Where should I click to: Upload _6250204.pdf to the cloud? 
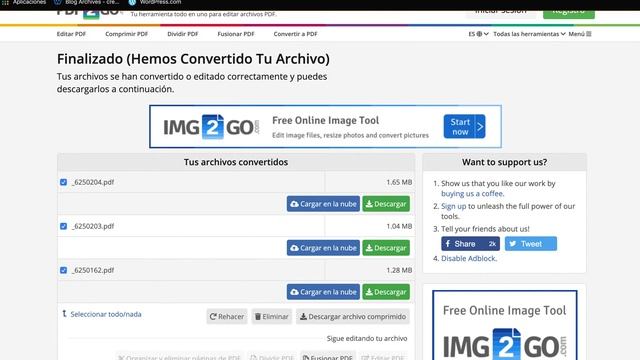click(323, 204)
